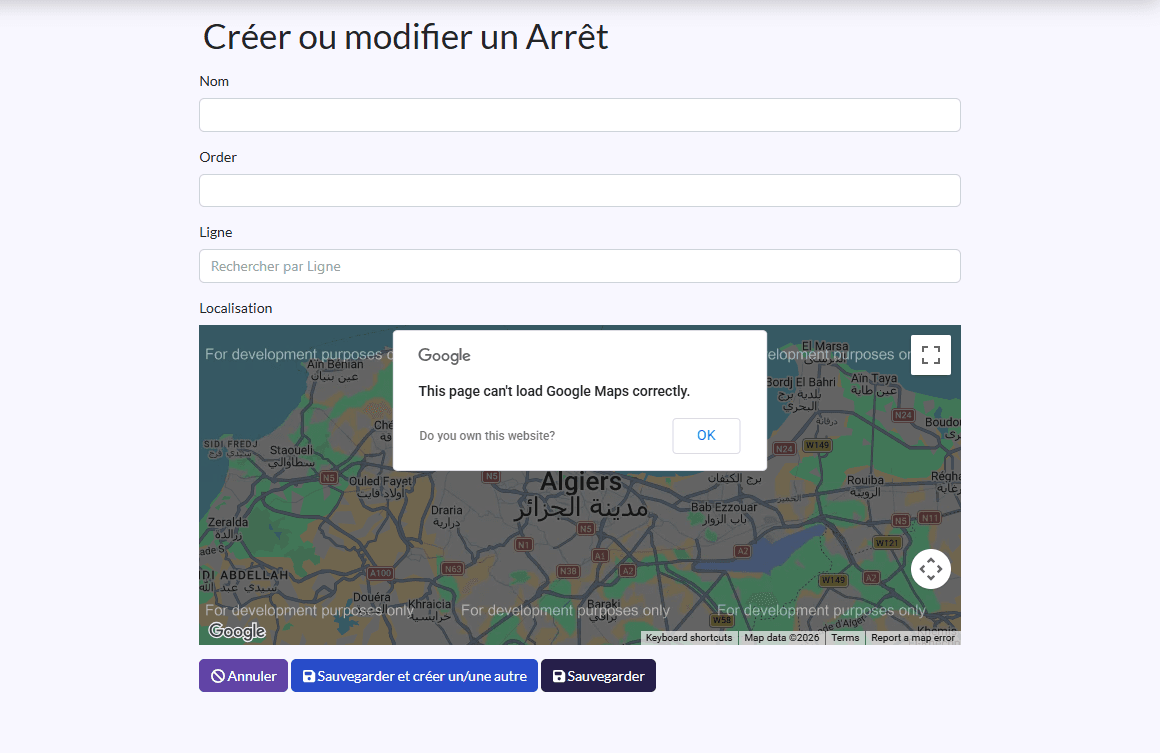
Task: Toggle fullscreen view on the map
Action: point(931,355)
